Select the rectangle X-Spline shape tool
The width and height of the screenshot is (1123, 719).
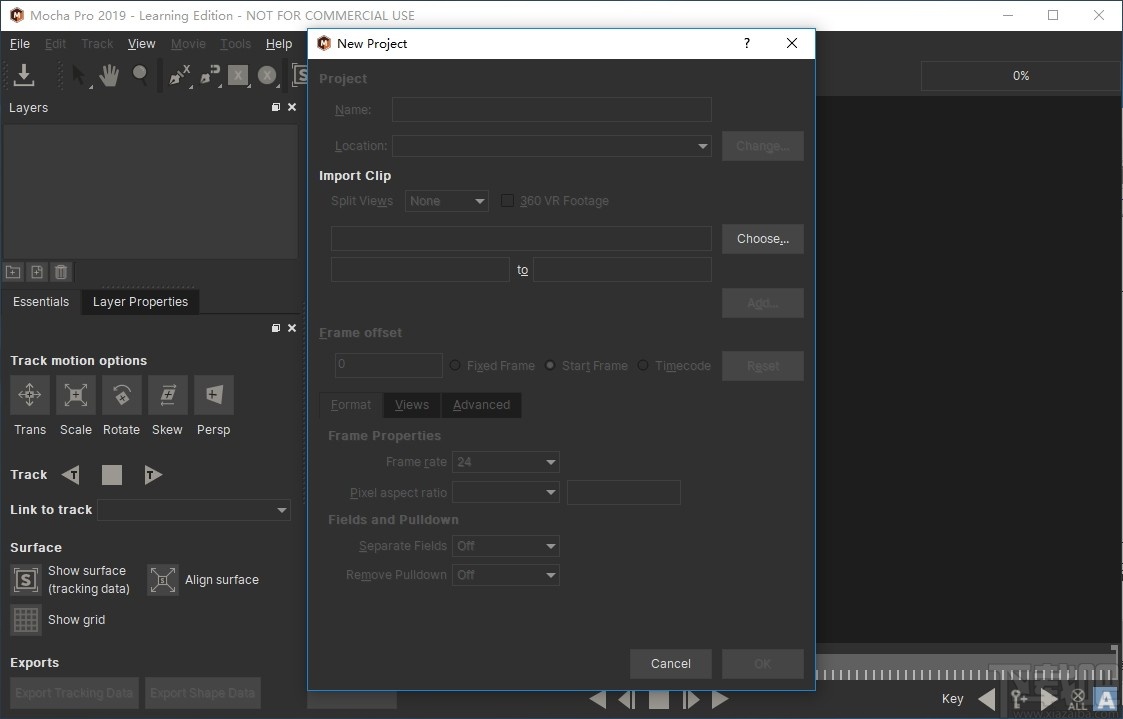point(238,75)
